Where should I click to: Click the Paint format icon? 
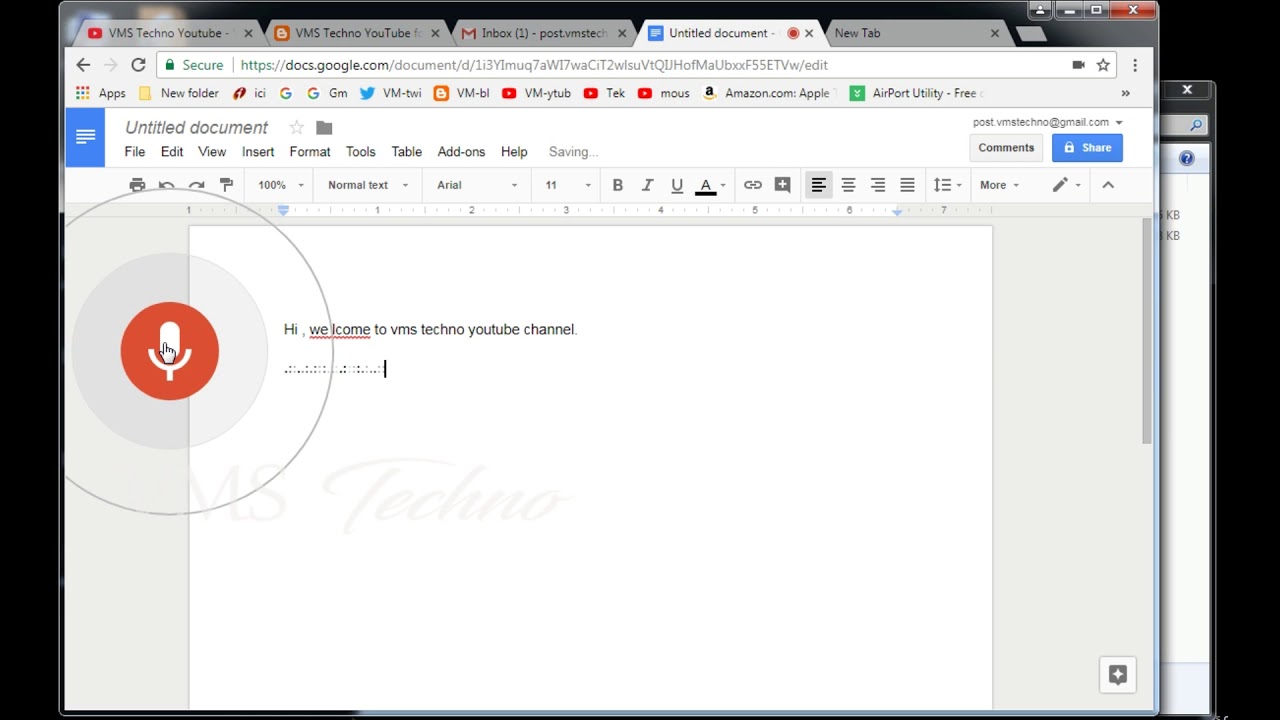pos(226,185)
